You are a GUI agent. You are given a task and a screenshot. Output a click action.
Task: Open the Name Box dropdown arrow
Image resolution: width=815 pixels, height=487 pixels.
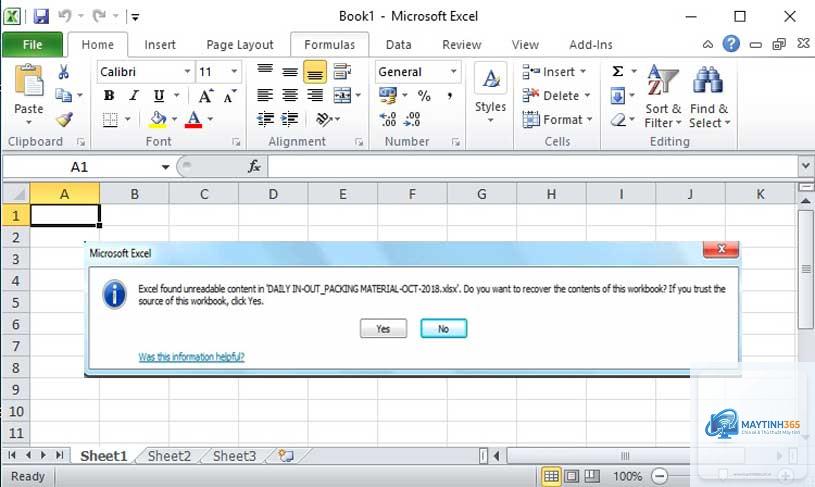(x=165, y=167)
